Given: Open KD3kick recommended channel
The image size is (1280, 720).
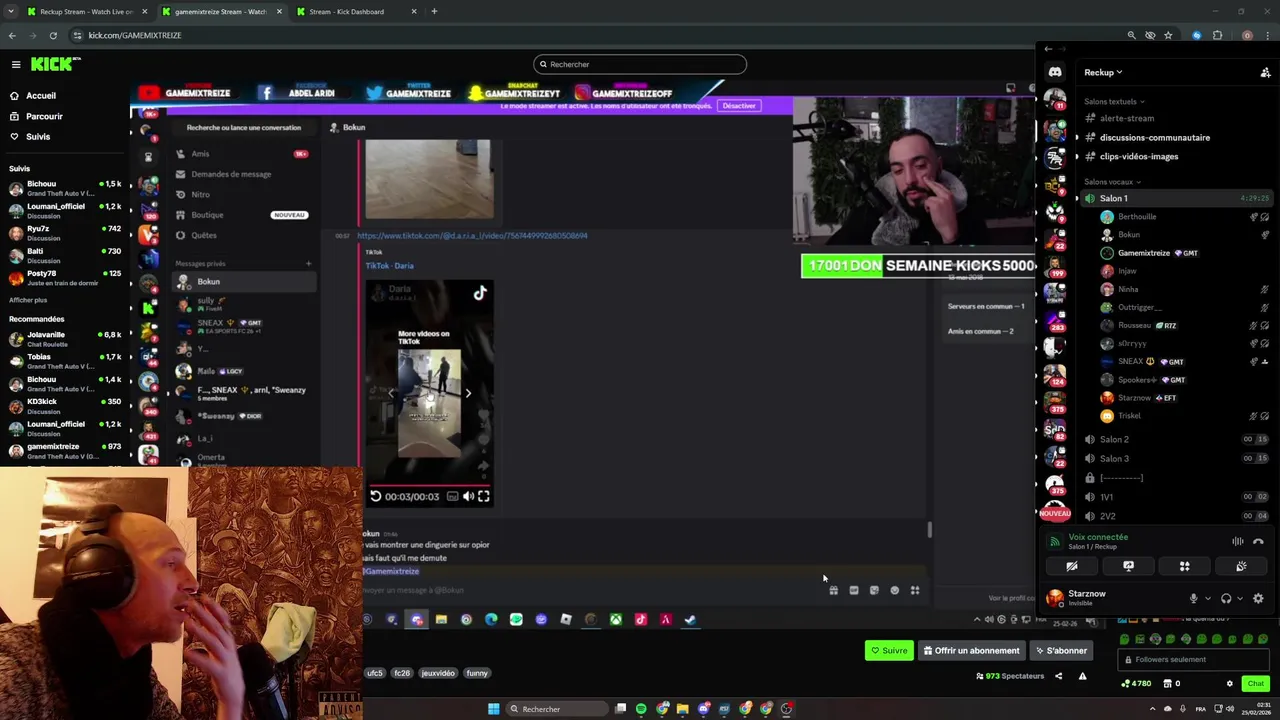Looking at the screenshot, I should pyautogui.click(x=65, y=406).
